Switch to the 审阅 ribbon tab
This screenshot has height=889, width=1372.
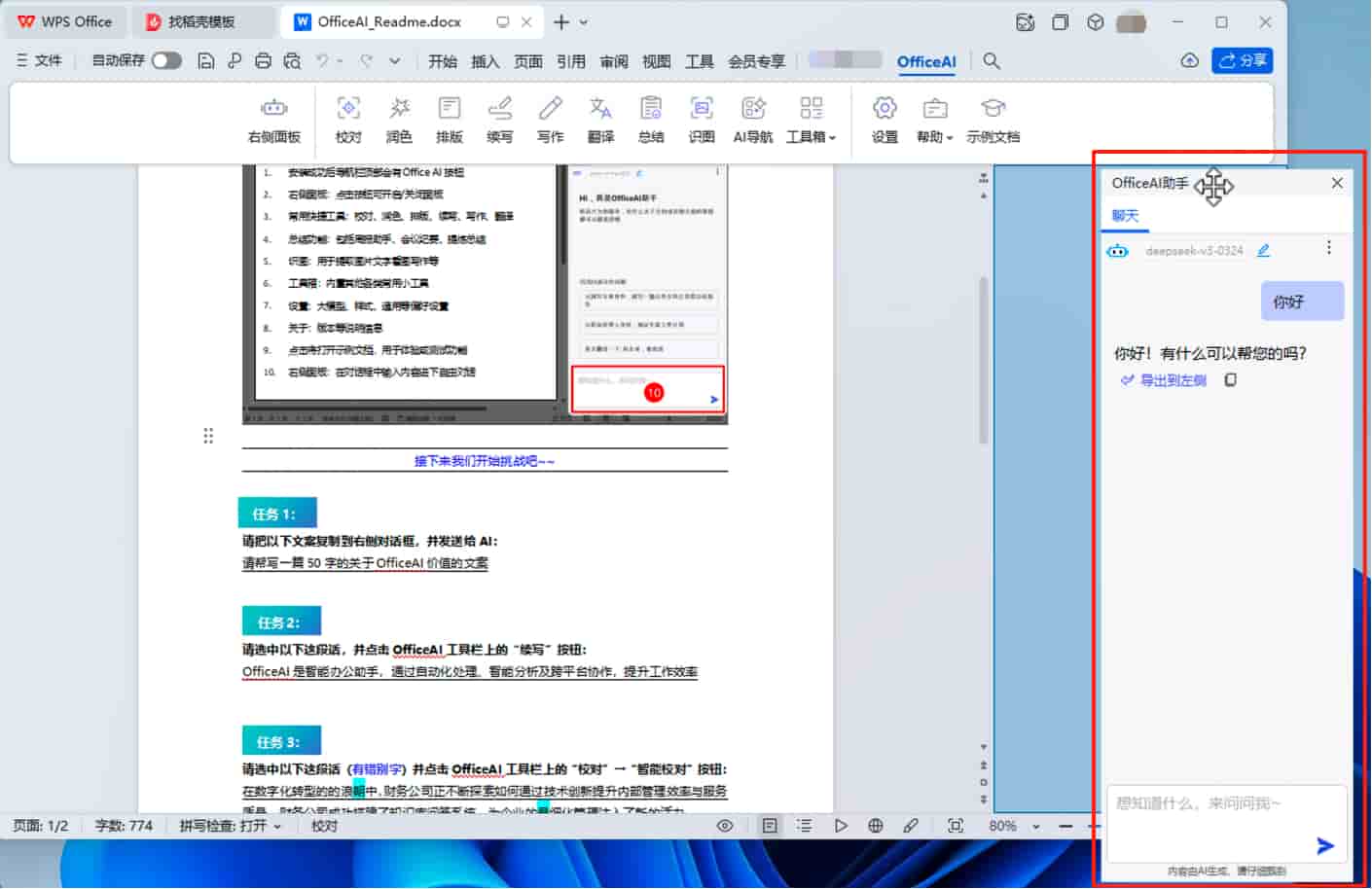point(614,60)
